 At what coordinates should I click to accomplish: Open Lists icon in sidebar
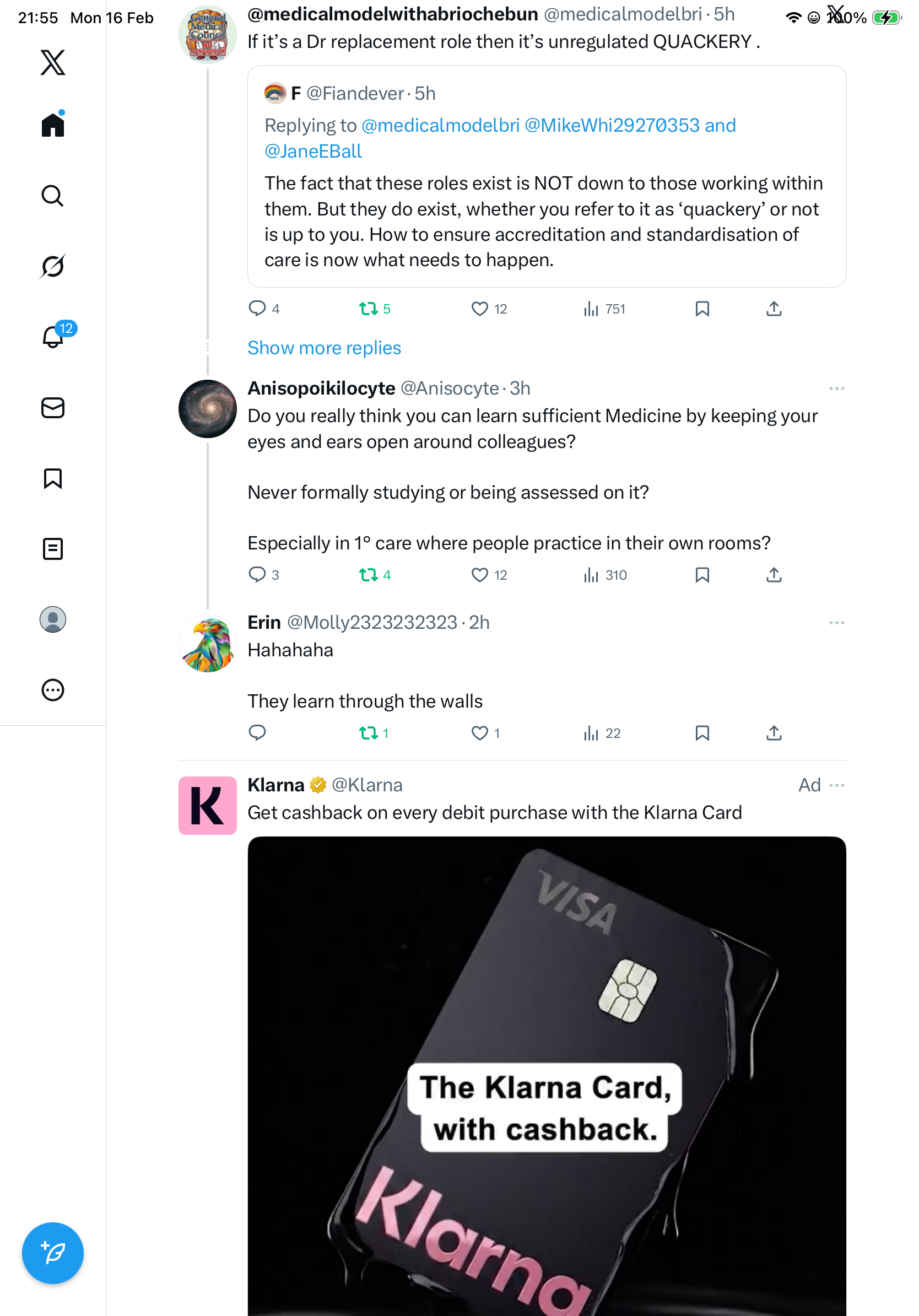[x=53, y=548]
